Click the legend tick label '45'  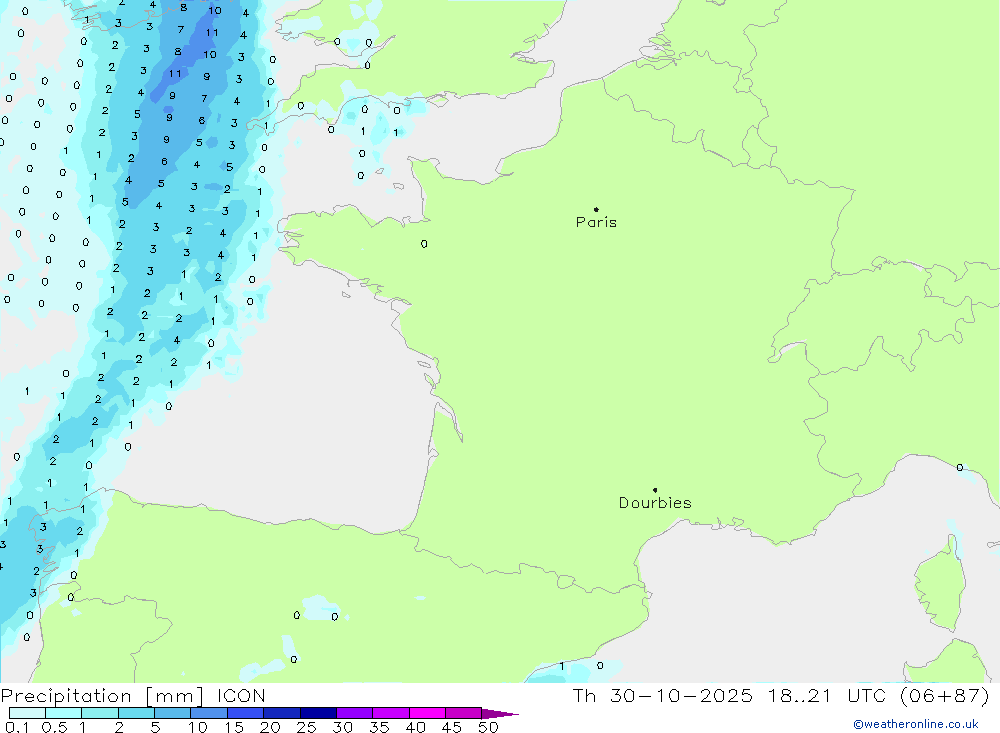pos(452,727)
